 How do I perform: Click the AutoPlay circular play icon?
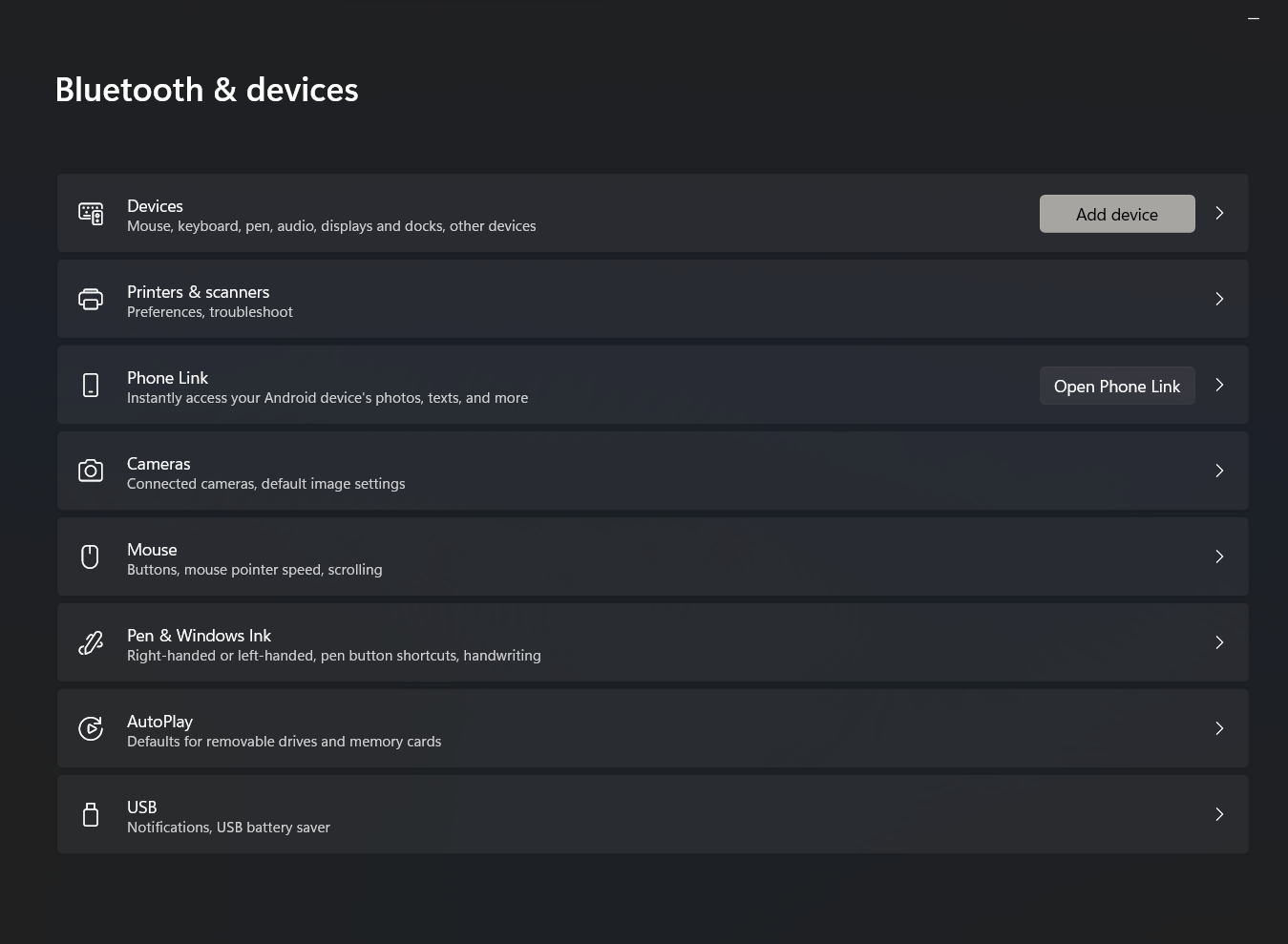[x=91, y=728]
